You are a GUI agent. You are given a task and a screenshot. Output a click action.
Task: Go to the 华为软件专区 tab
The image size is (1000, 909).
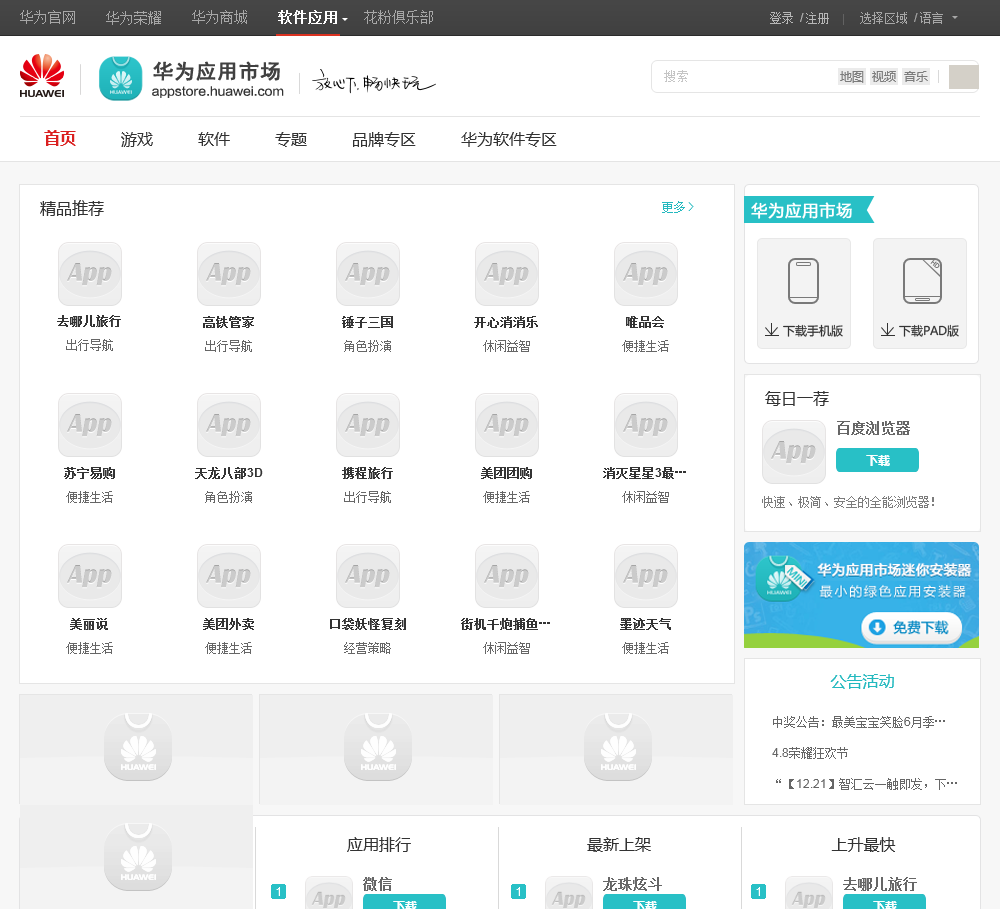click(x=508, y=139)
